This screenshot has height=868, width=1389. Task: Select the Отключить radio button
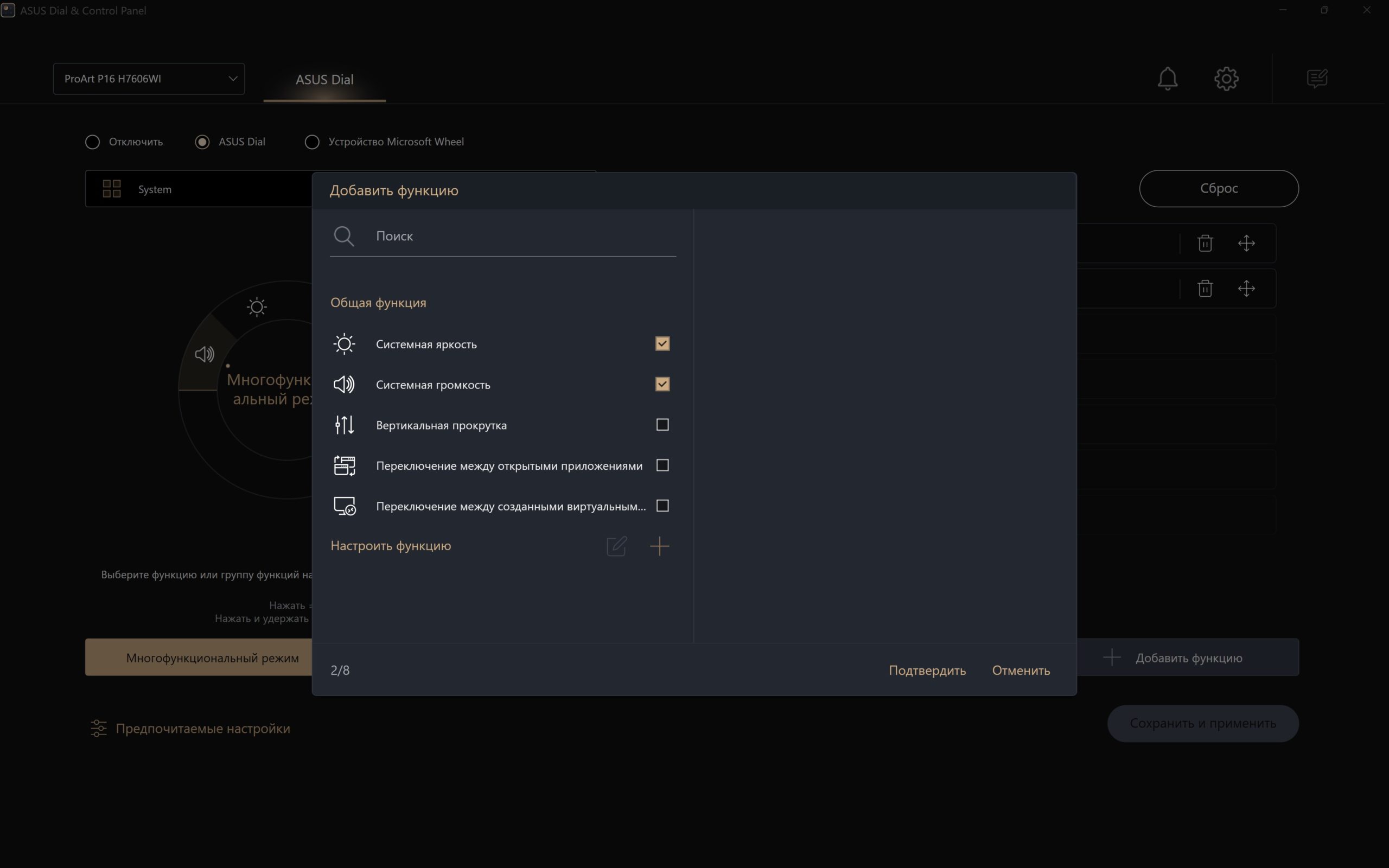(x=92, y=142)
